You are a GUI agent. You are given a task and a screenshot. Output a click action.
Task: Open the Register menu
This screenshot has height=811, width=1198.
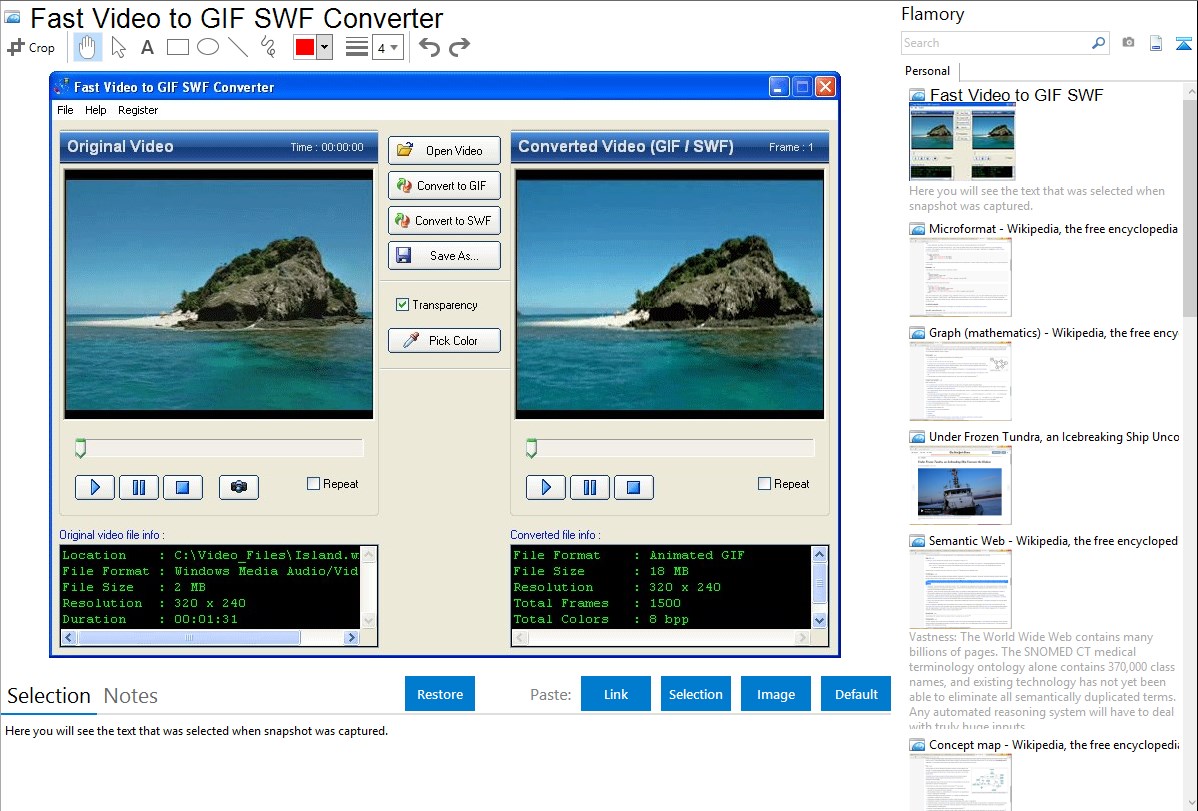click(138, 110)
